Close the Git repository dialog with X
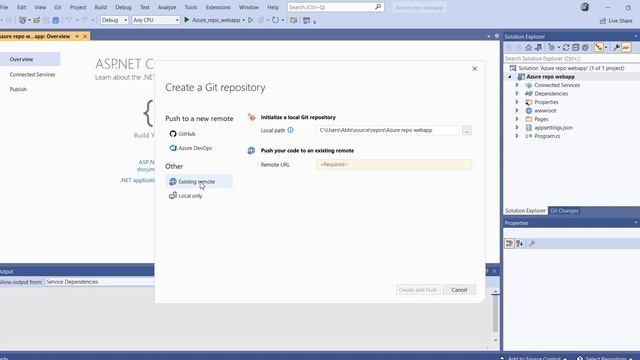The height and width of the screenshot is (360, 640). coord(474,69)
